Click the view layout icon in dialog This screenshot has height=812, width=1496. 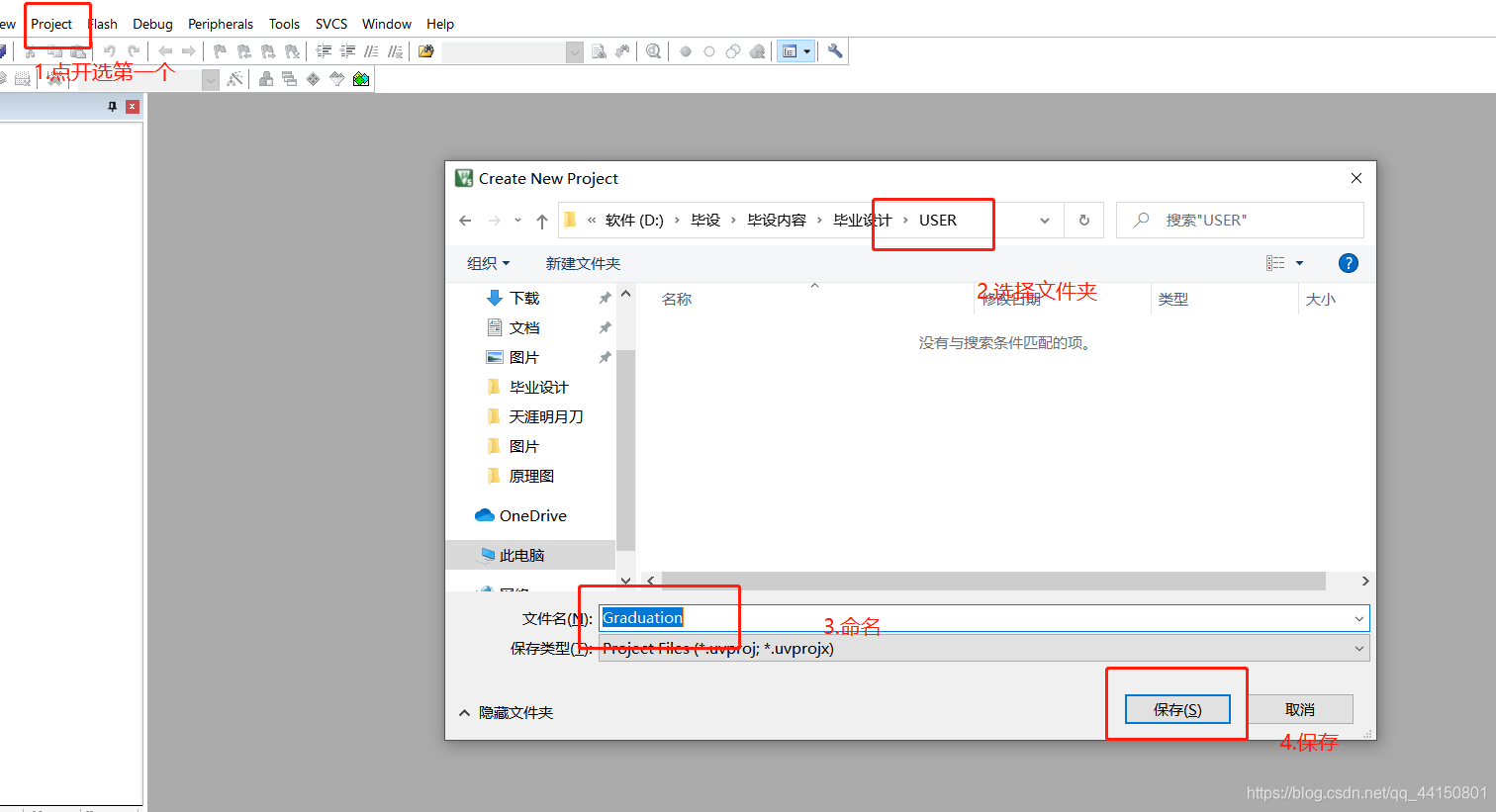coord(1275,263)
